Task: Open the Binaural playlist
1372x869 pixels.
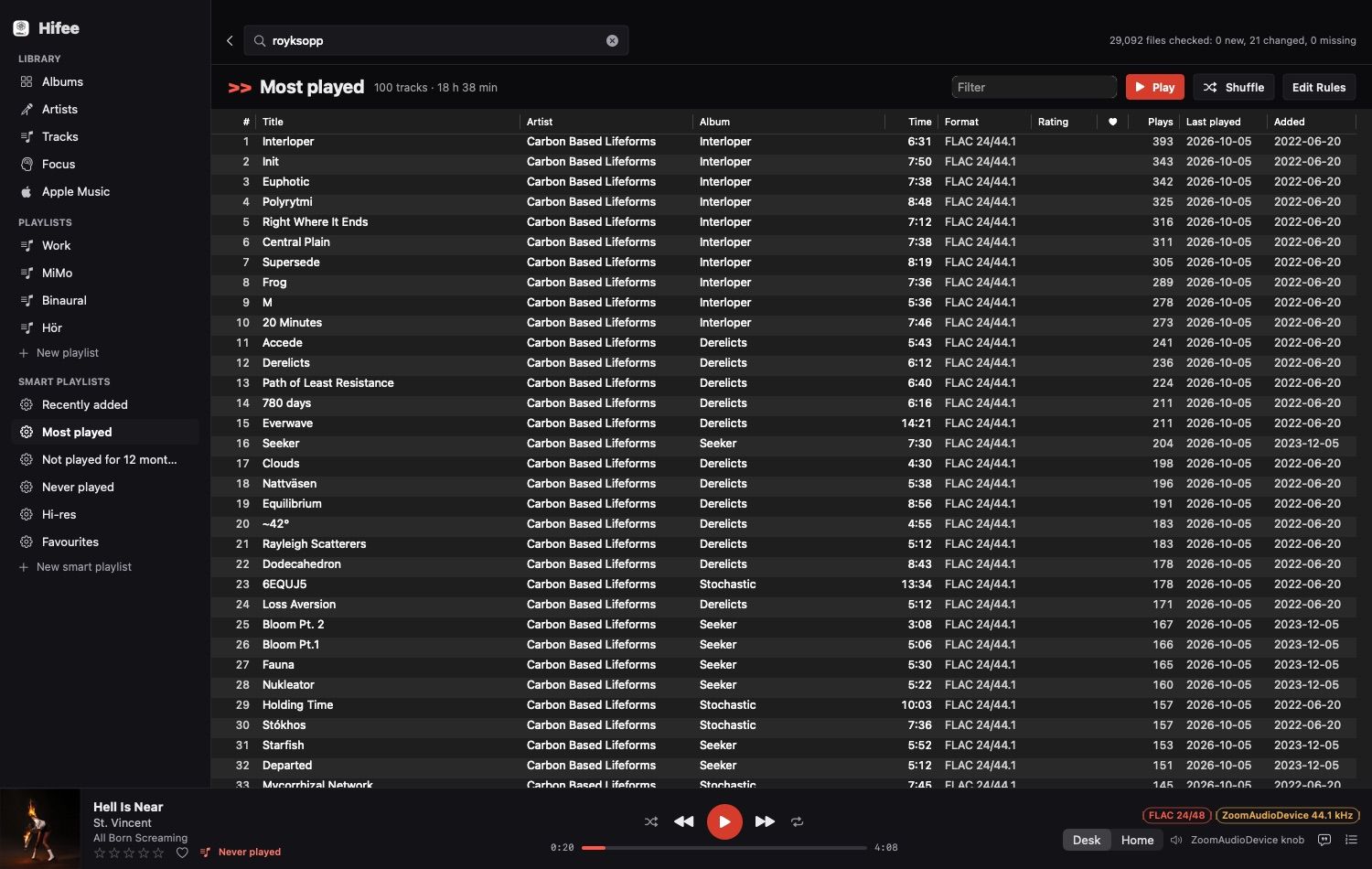Action: (64, 300)
